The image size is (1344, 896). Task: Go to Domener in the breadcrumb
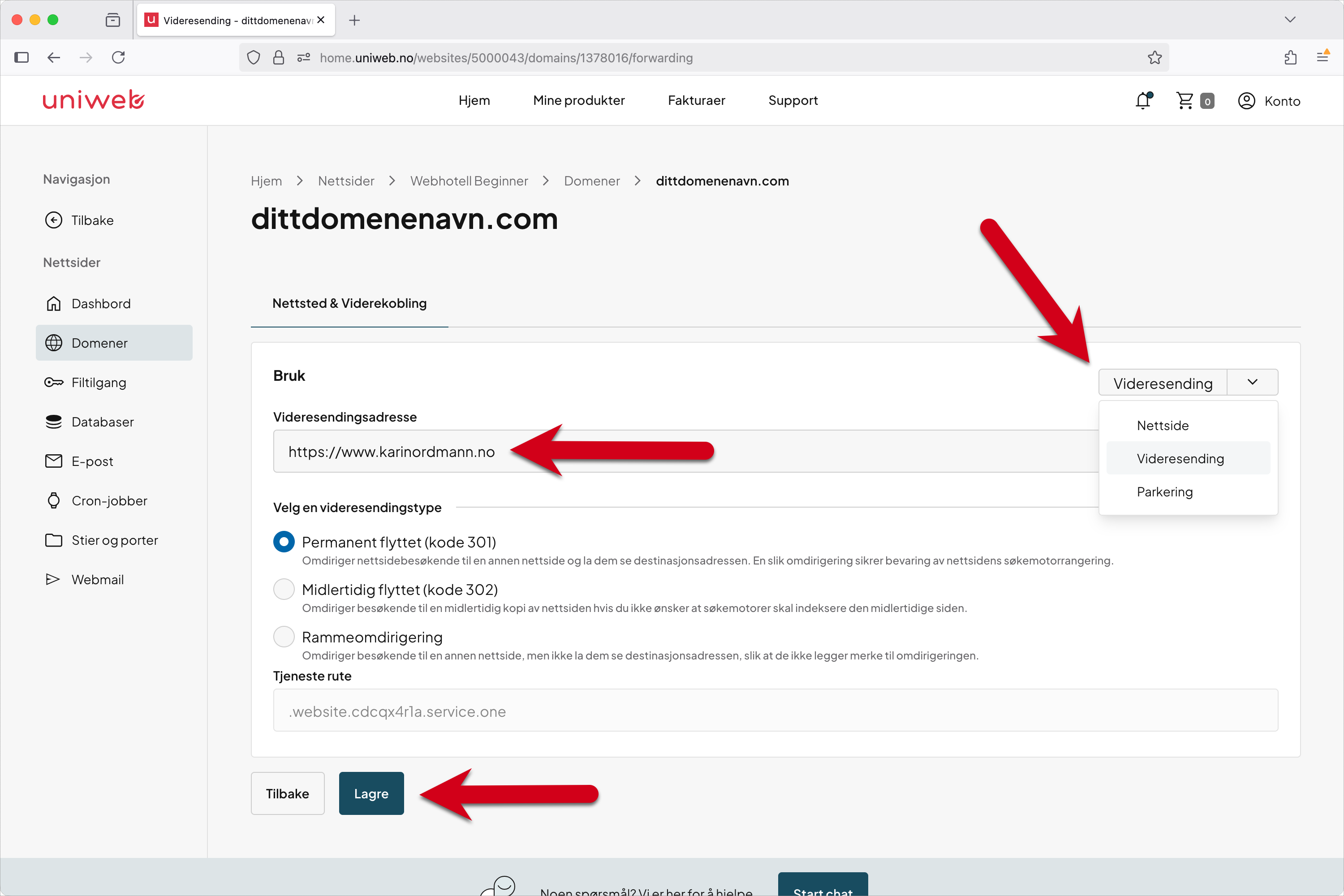(592, 181)
